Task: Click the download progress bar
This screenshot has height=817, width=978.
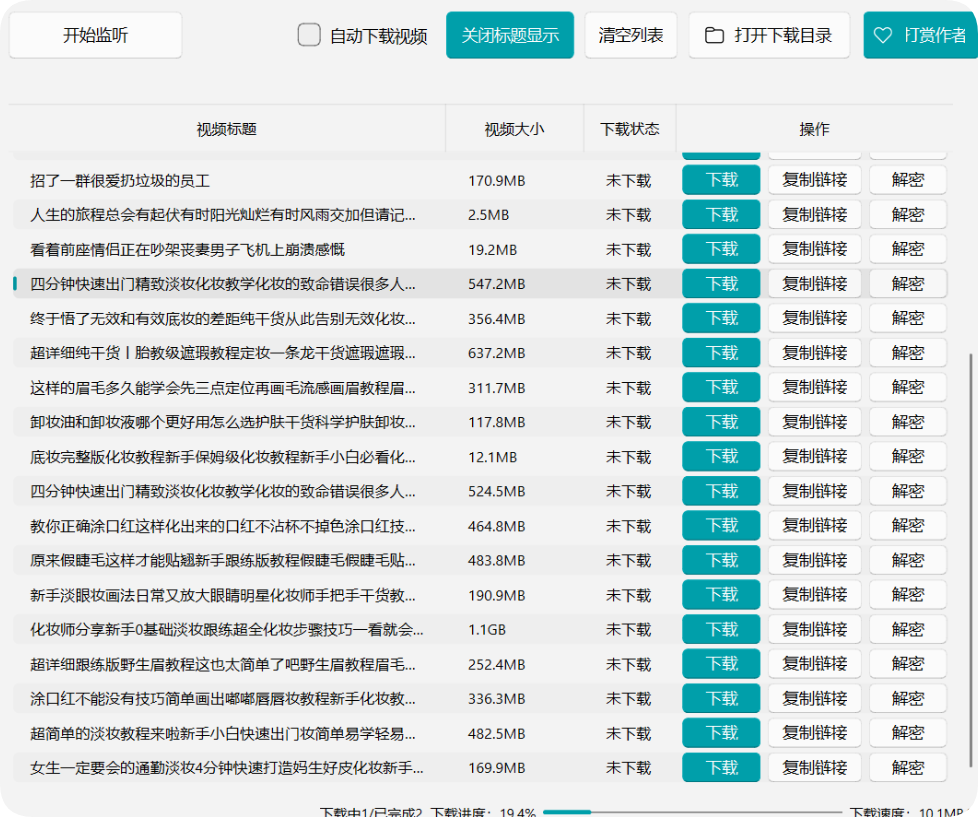Action: click(x=692, y=812)
